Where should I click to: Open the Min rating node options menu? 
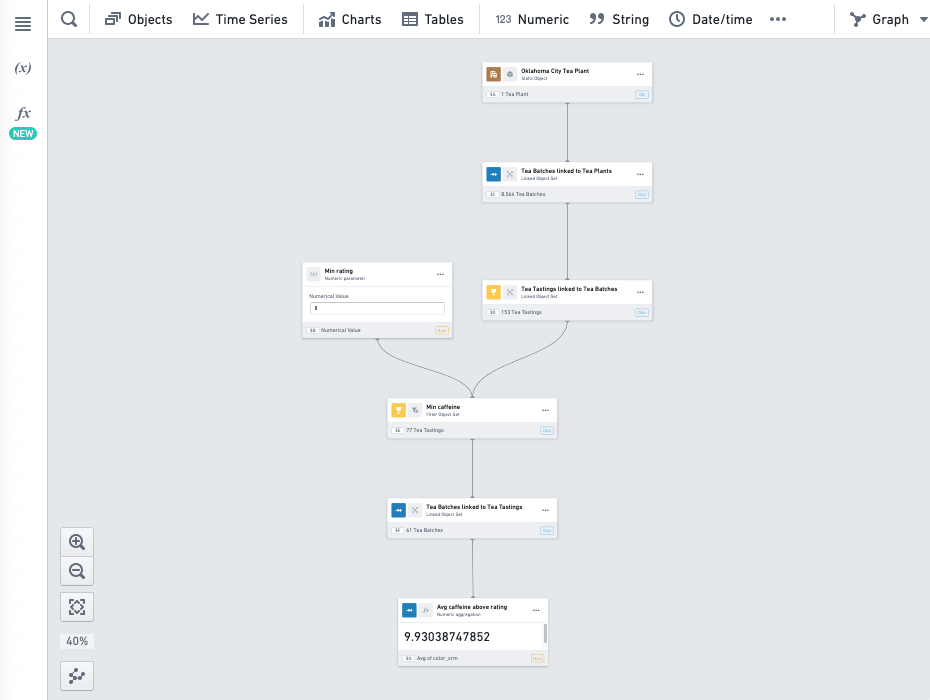click(x=440, y=274)
